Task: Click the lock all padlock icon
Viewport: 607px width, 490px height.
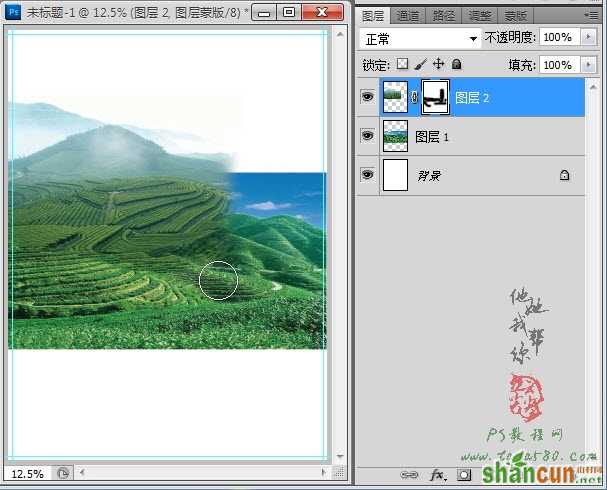Action: [456, 64]
